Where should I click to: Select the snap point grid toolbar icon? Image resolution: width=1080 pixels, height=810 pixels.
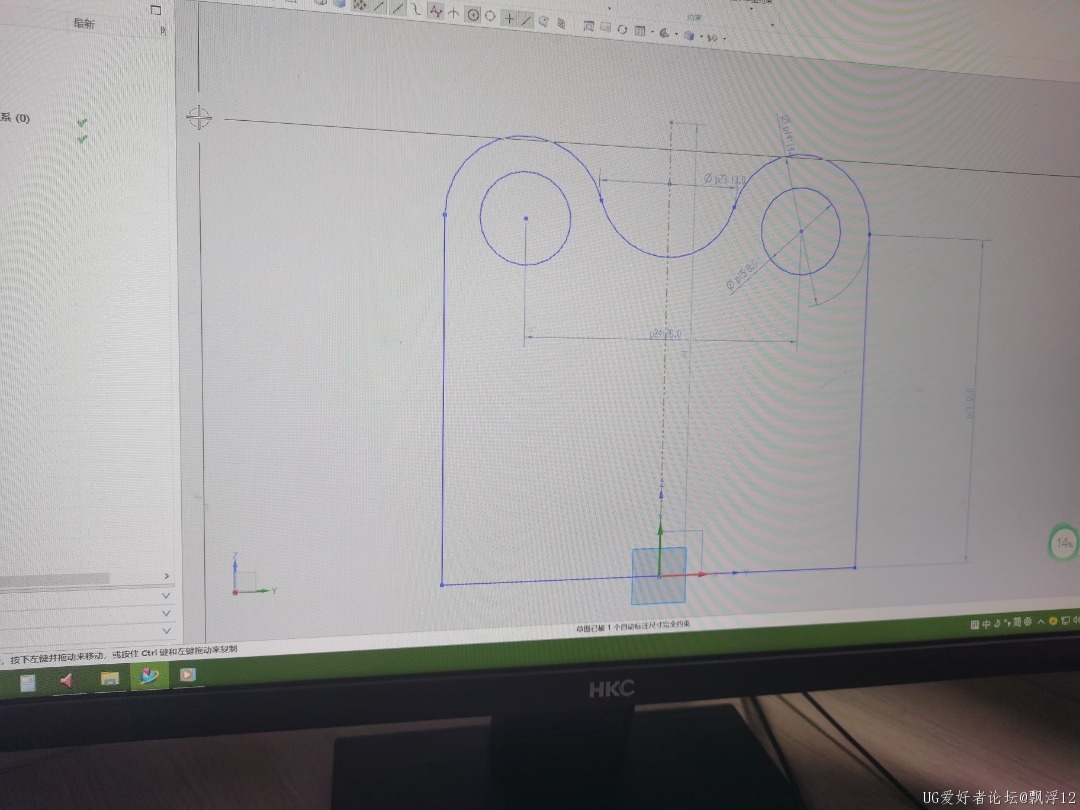[x=360, y=5]
